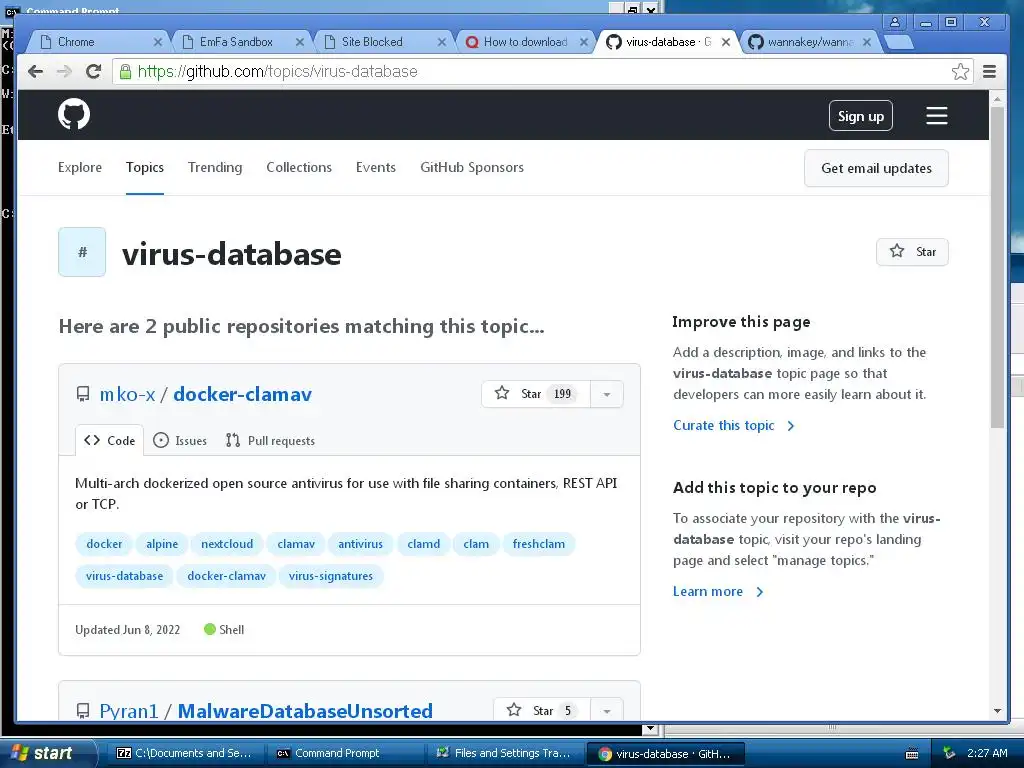
Task: Switch to the How to download tab
Action: (525, 42)
